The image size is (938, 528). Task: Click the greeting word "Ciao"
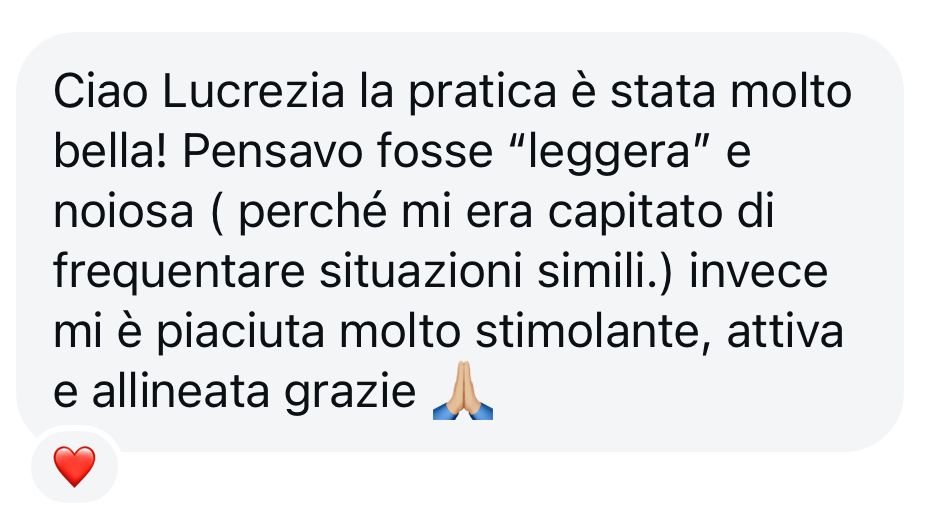tap(100, 91)
